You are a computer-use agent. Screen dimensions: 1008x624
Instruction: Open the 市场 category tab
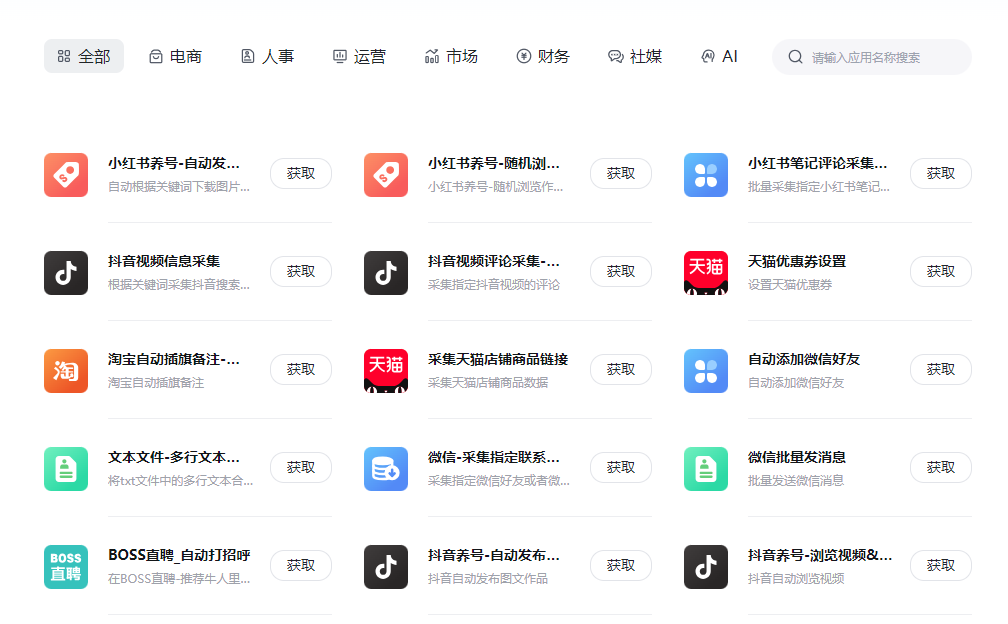[x=452, y=56]
